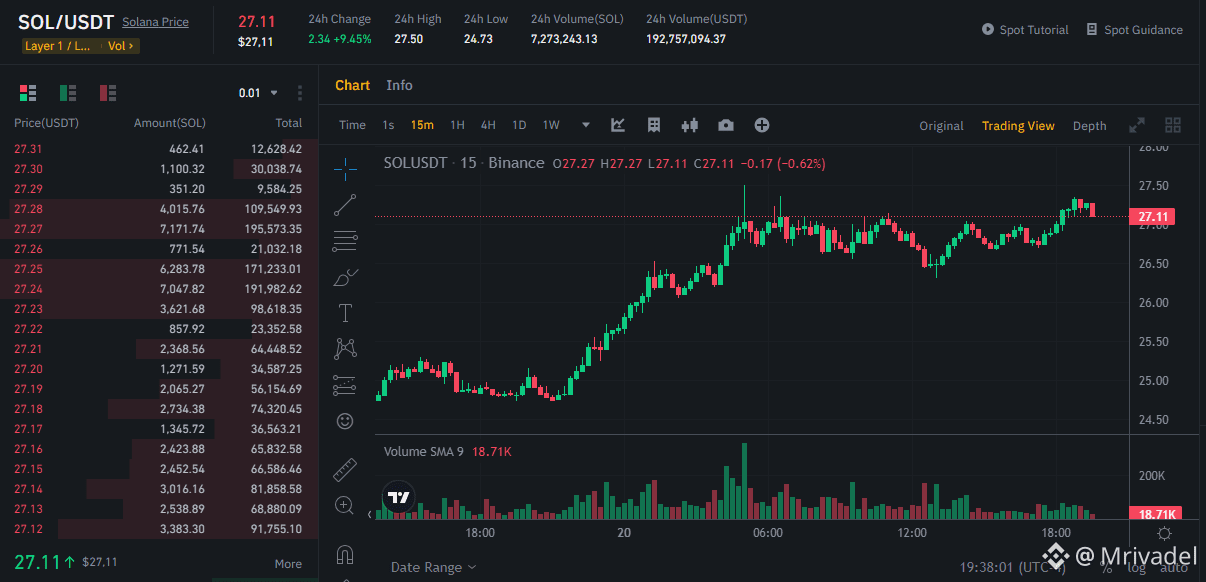Select the 27.28 ask price row
Screen dimensions: 1206x582
tap(159, 209)
